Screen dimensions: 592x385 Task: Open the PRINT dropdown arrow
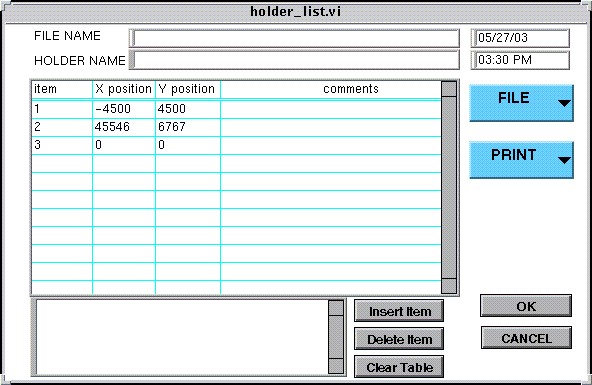click(x=564, y=160)
